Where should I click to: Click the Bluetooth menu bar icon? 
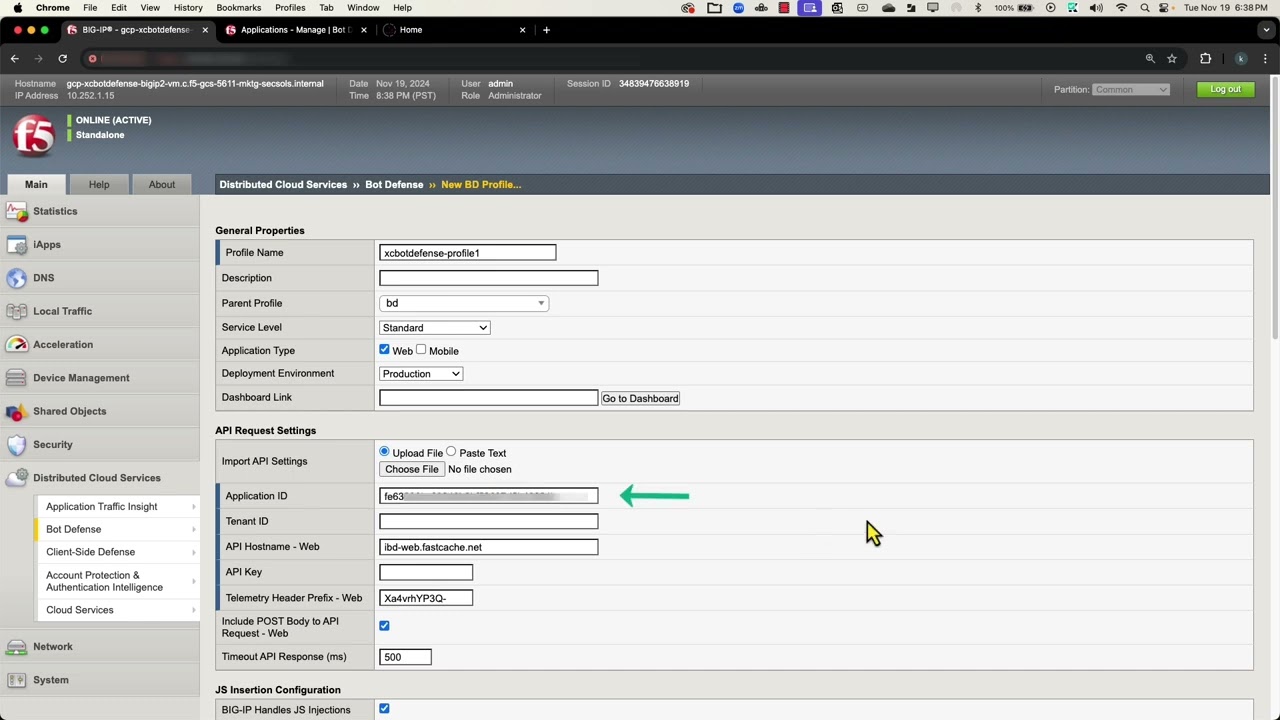coord(978,8)
